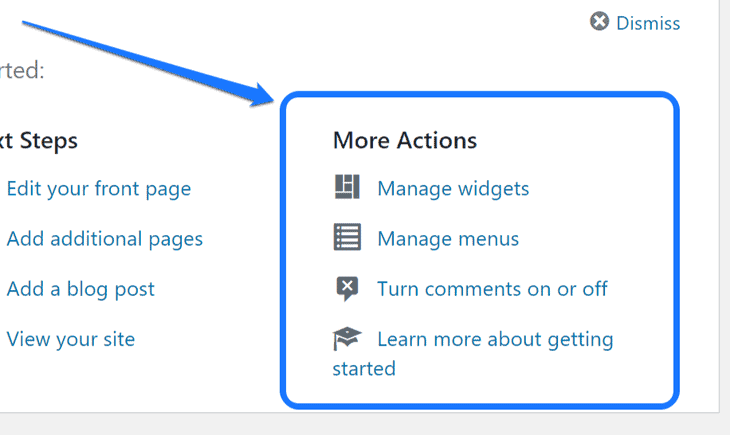Click the Dismiss X circle icon
The width and height of the screenshot is (730, 435).
[x=600, y=22]
